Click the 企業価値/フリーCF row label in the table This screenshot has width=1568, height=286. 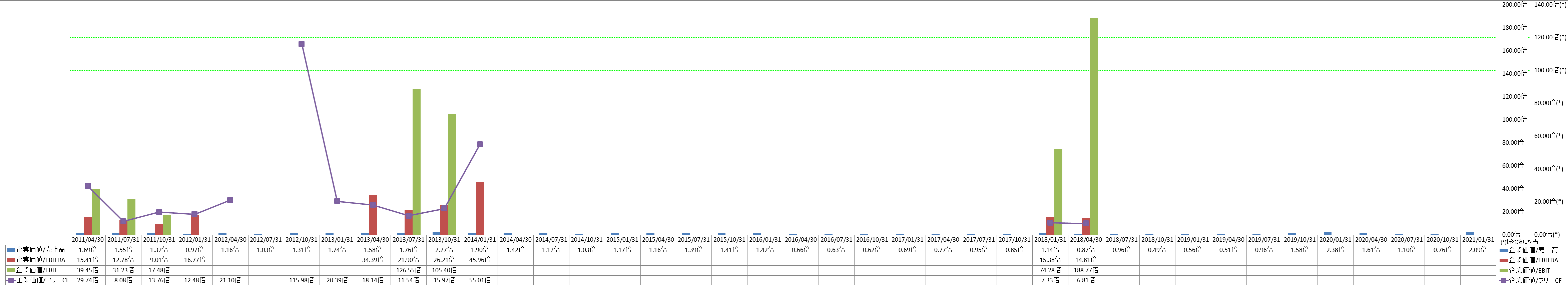(43, 281)
